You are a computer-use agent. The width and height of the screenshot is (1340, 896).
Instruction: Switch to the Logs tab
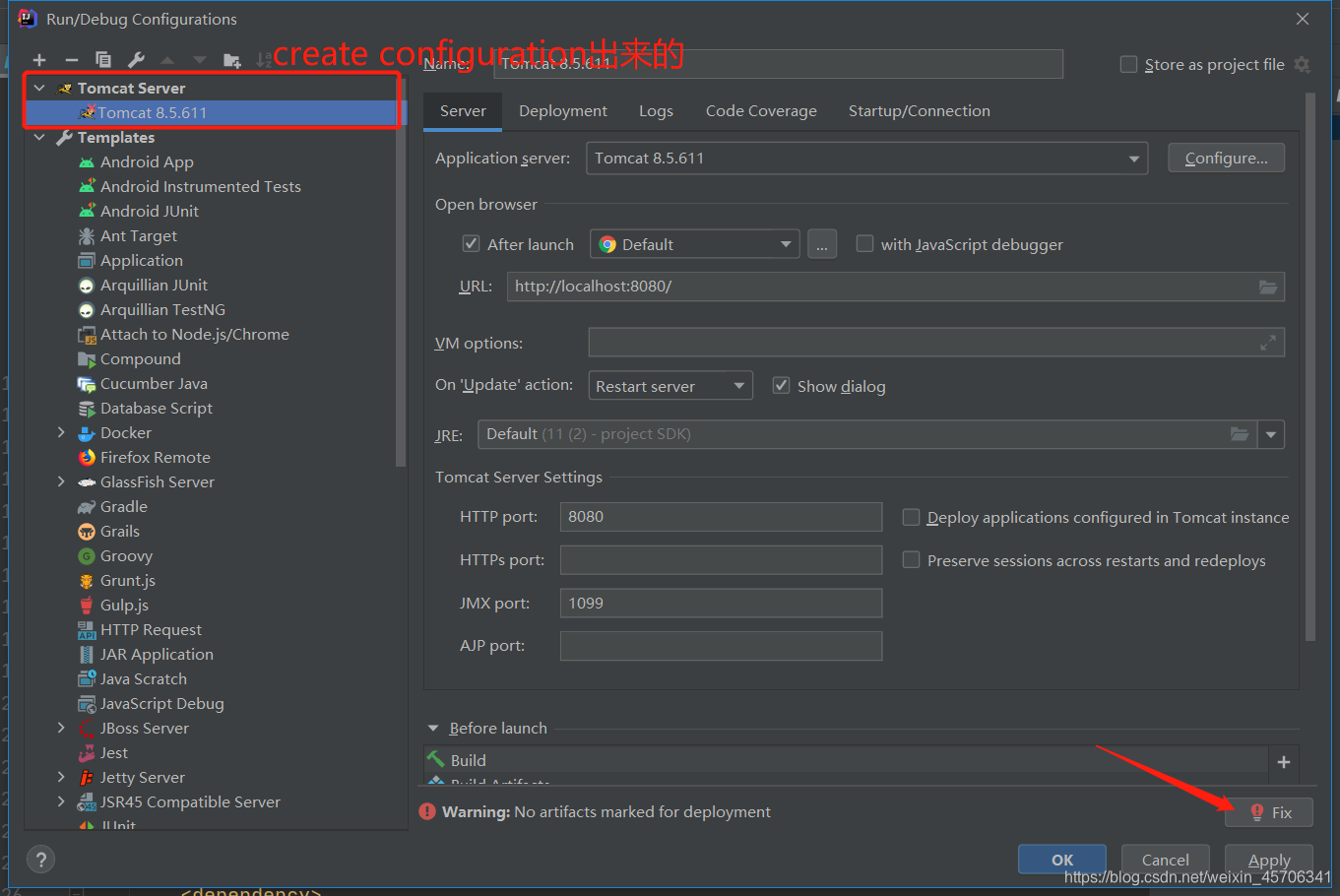[656, 111]
